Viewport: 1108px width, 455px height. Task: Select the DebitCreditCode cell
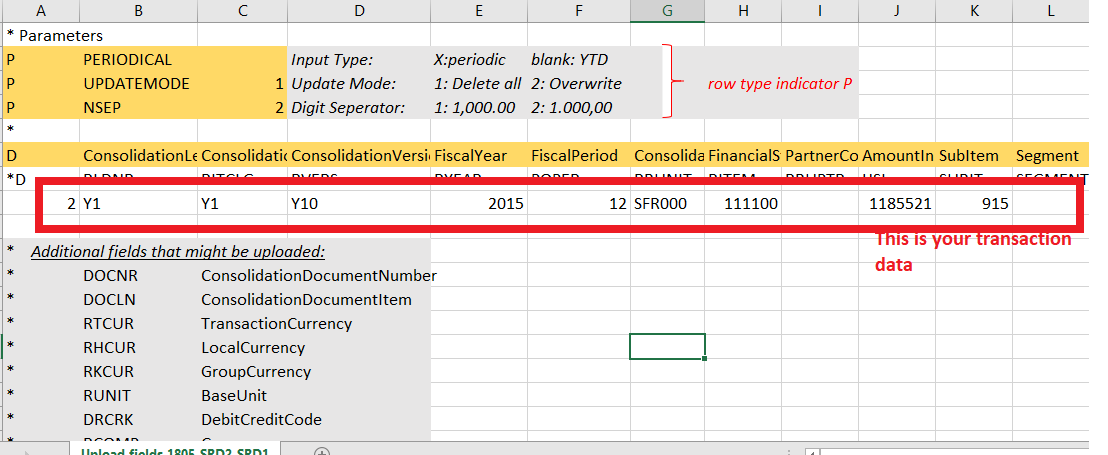(261, 420)
